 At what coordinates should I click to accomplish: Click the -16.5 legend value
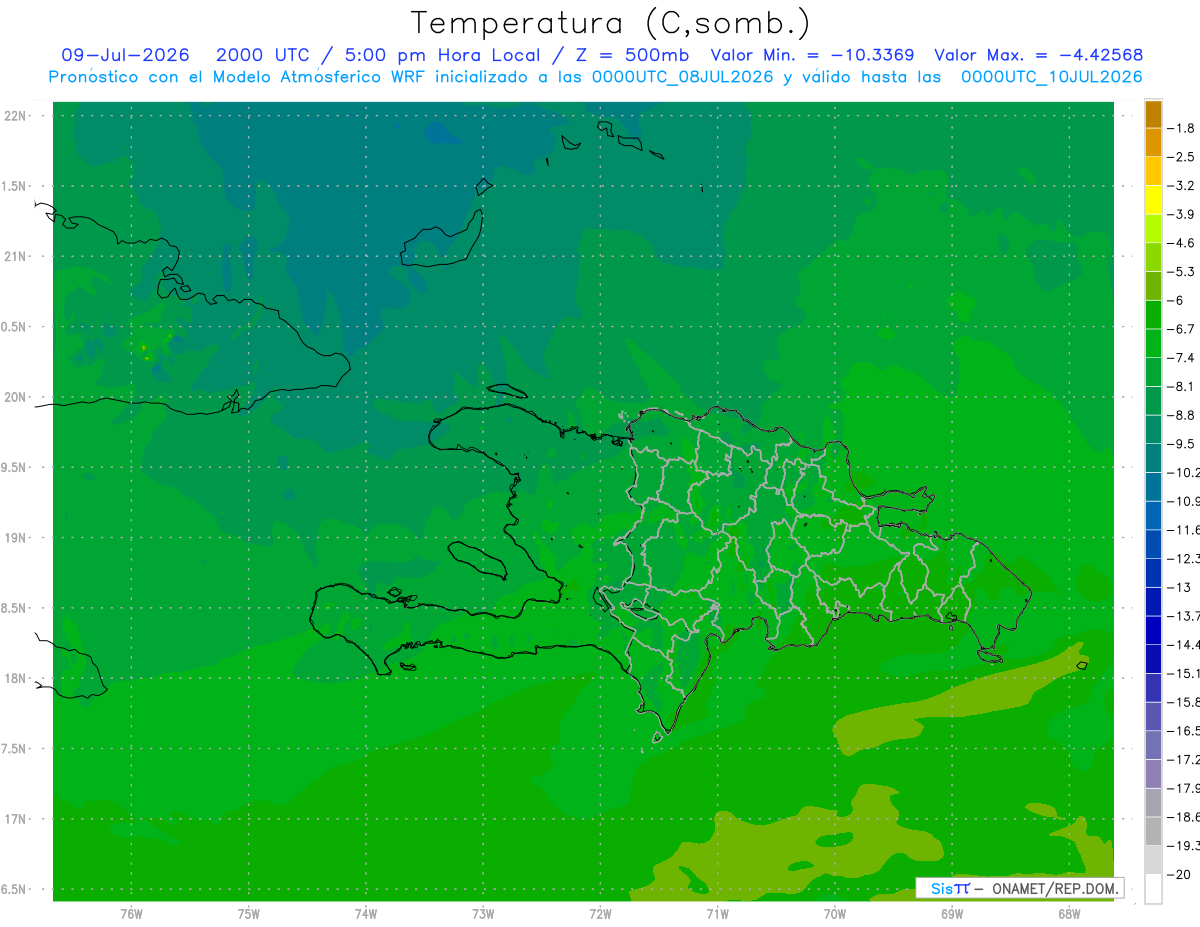coord(1183,731)
